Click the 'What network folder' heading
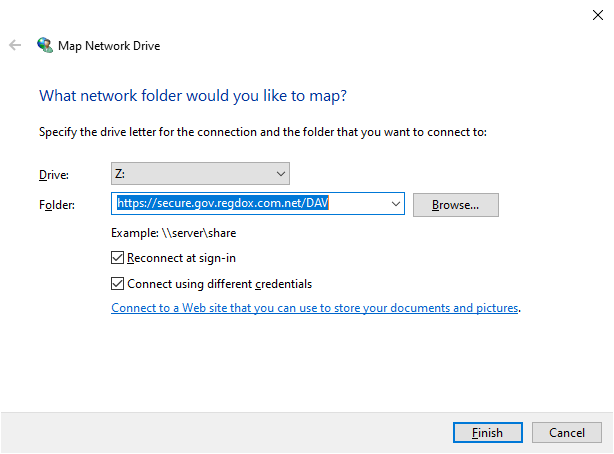The image size is (614, 454). click(x=193, y=96)
